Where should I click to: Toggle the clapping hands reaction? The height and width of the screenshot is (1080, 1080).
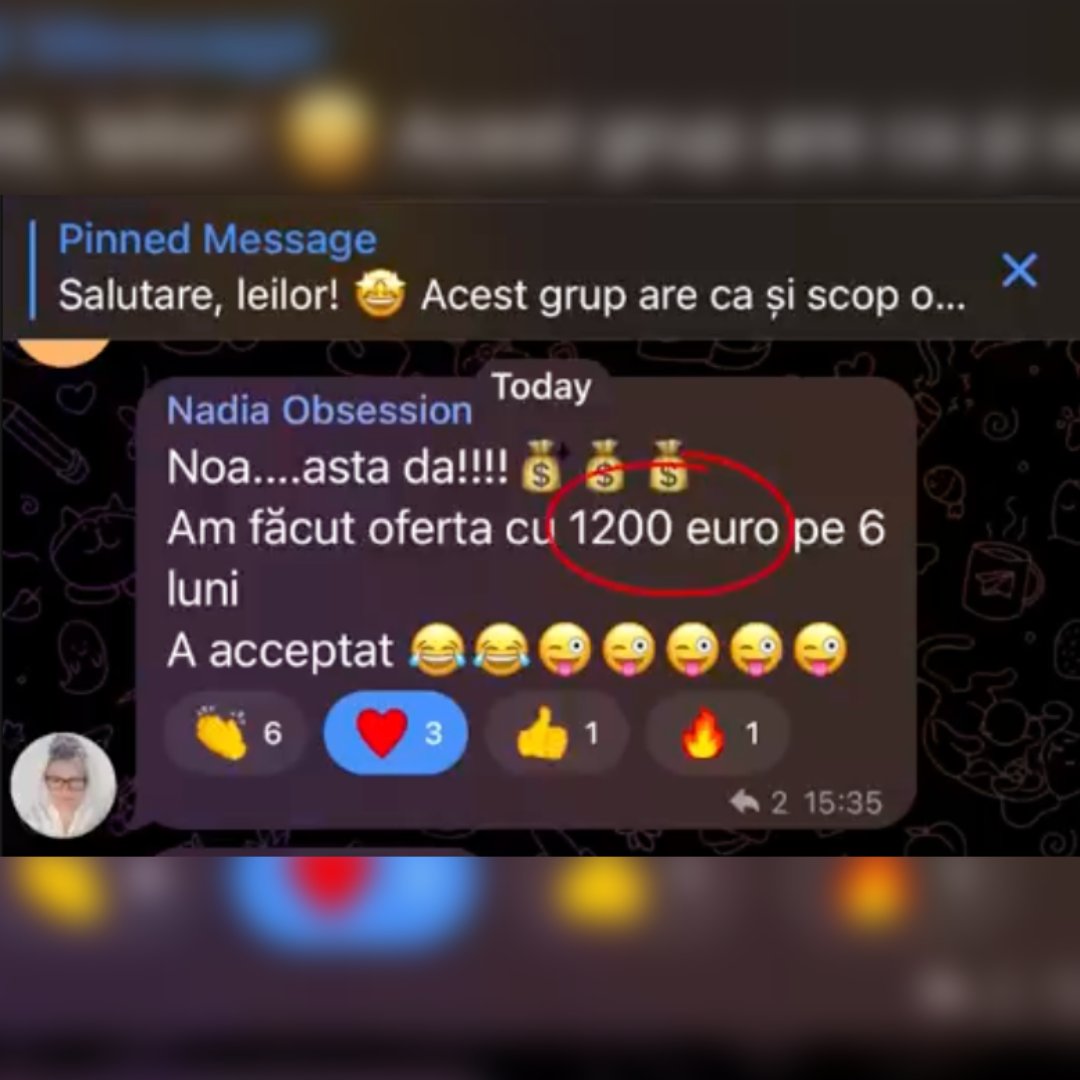tap(235, 733)
